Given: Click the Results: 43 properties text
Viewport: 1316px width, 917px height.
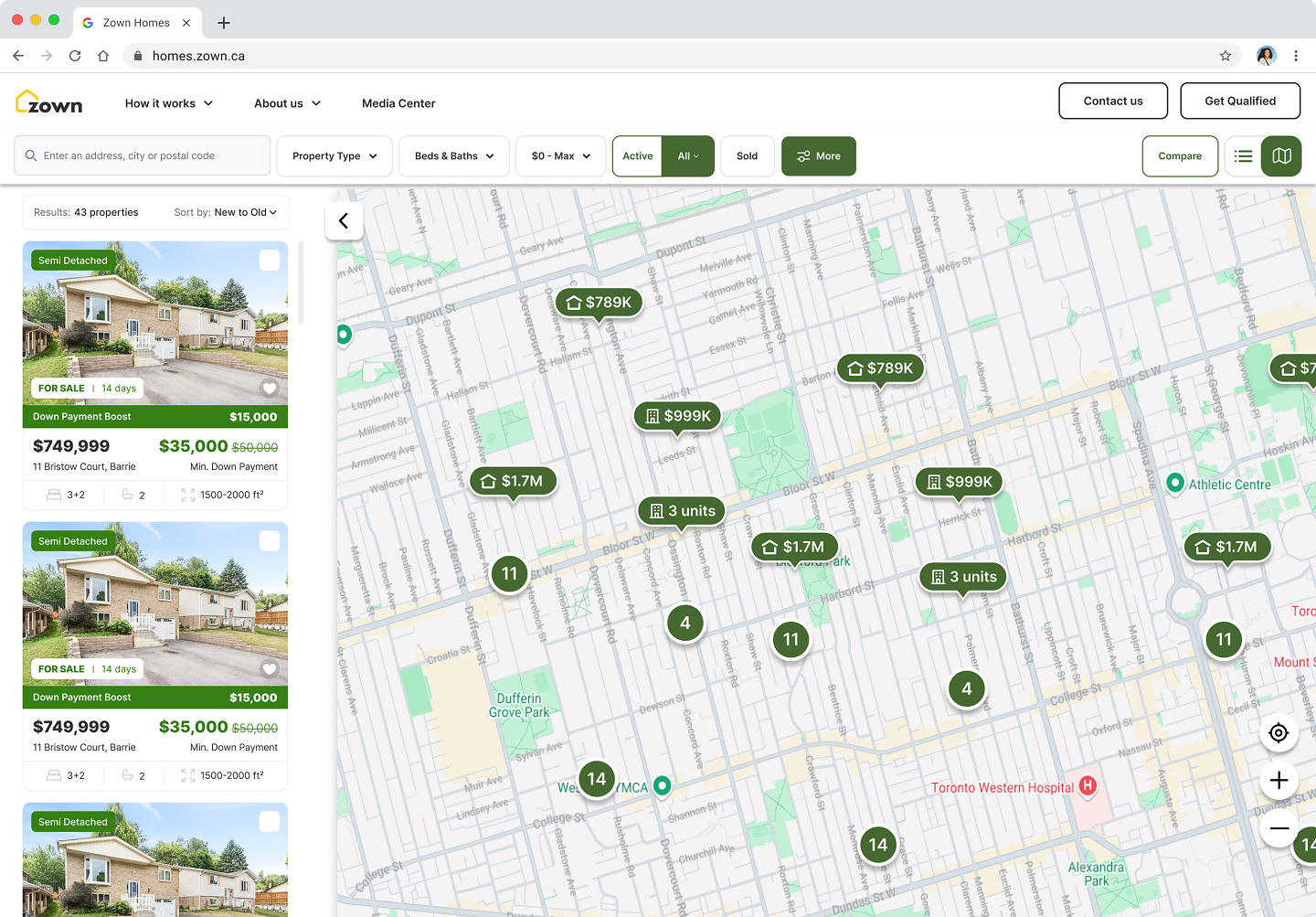Looking at the screenshot, I should tap(86, 213).
